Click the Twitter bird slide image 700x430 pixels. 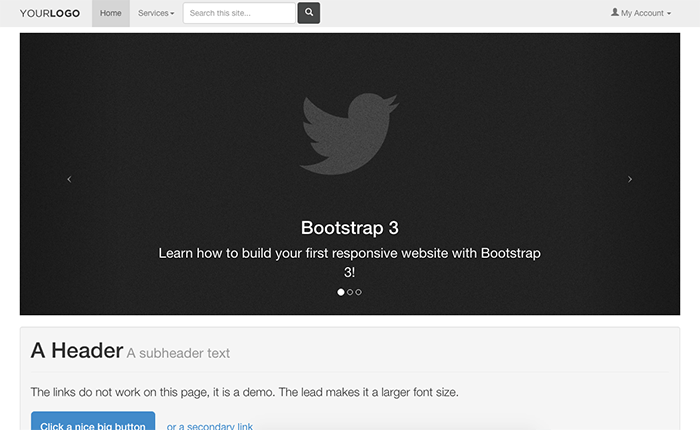[x=349, y=134]
